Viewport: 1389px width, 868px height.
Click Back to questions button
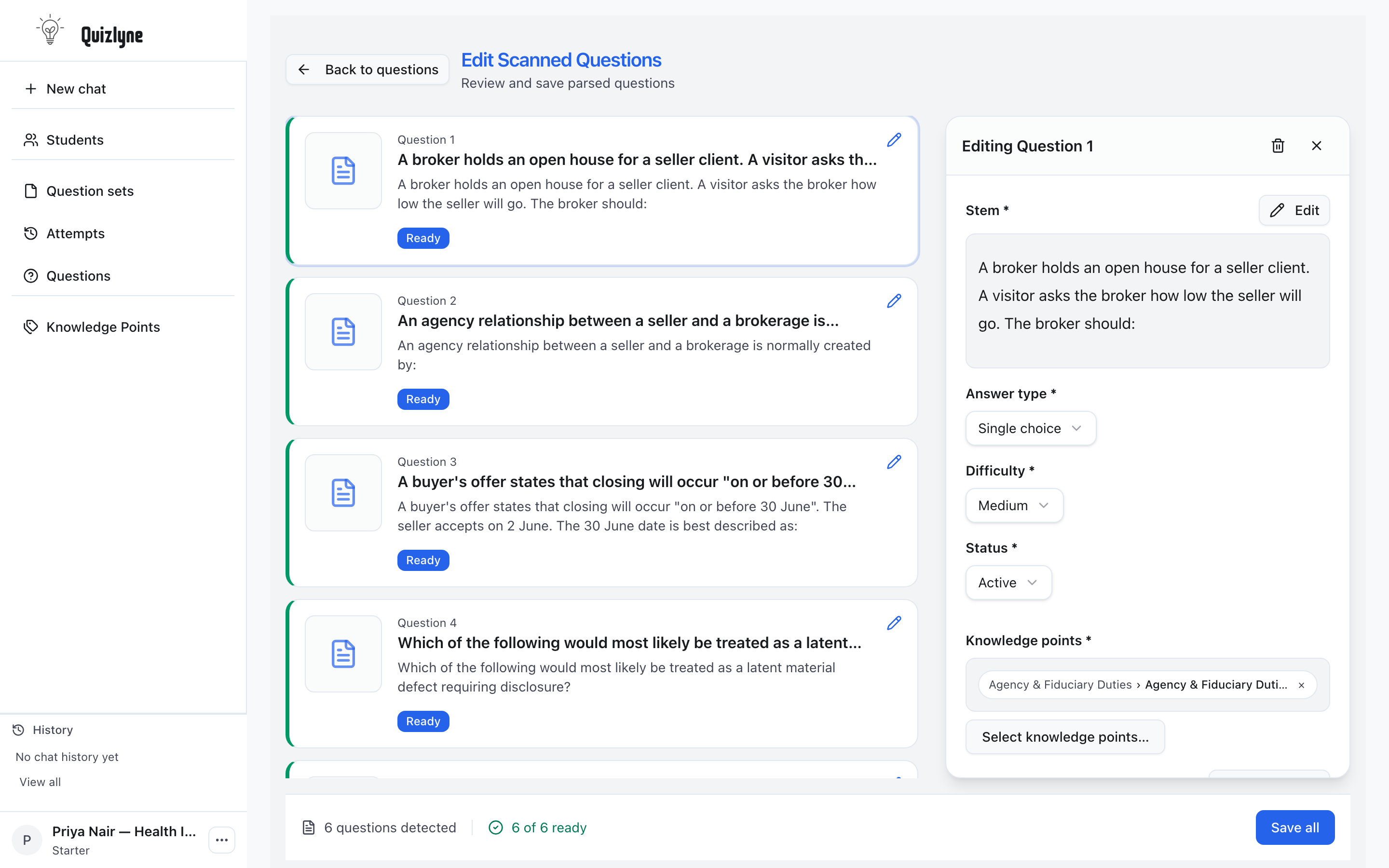coord(368,69)
